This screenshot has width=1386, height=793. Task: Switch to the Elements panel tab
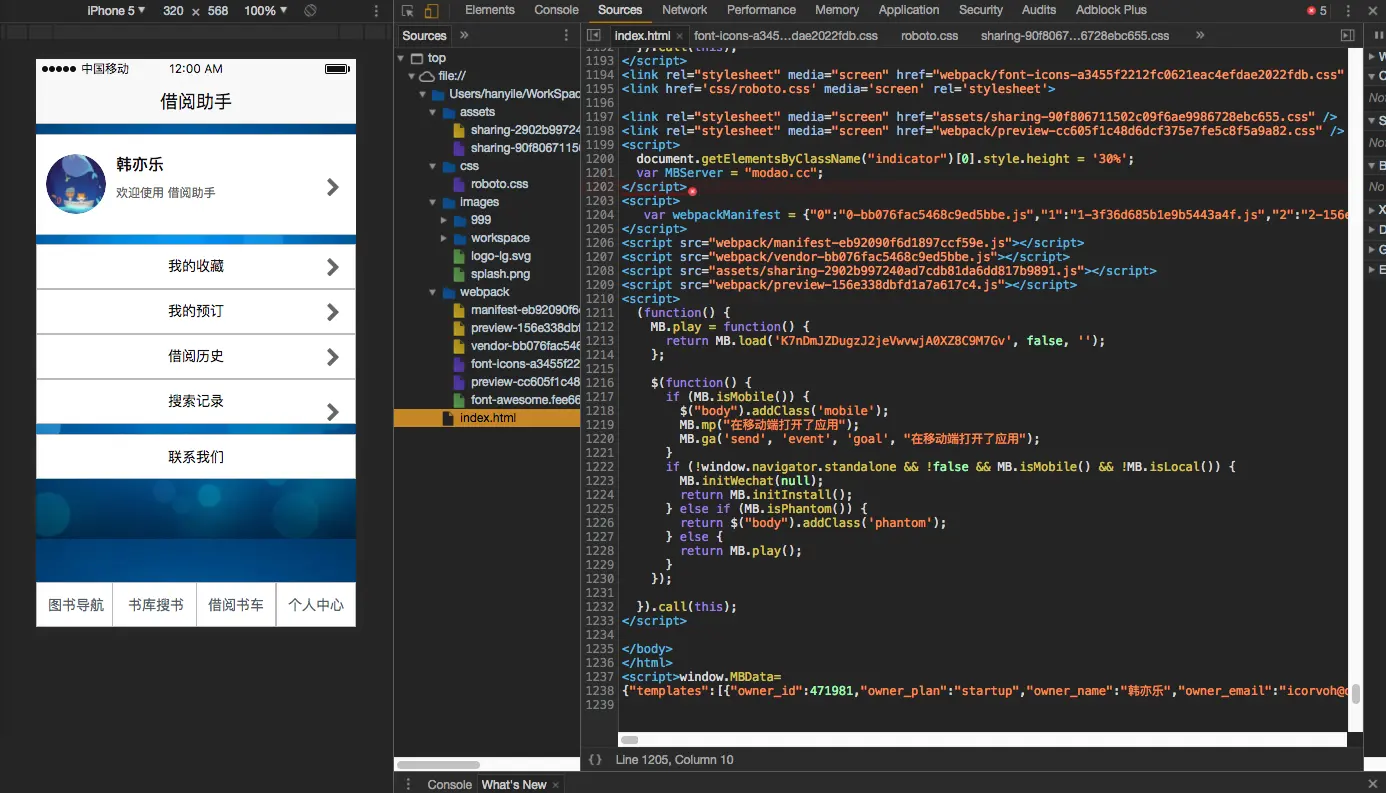click(x=490, y=10)
